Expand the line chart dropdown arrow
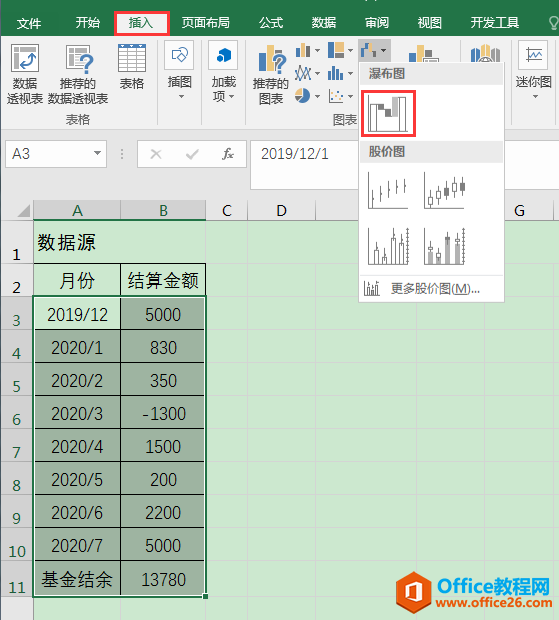 (x=317, y=74)
